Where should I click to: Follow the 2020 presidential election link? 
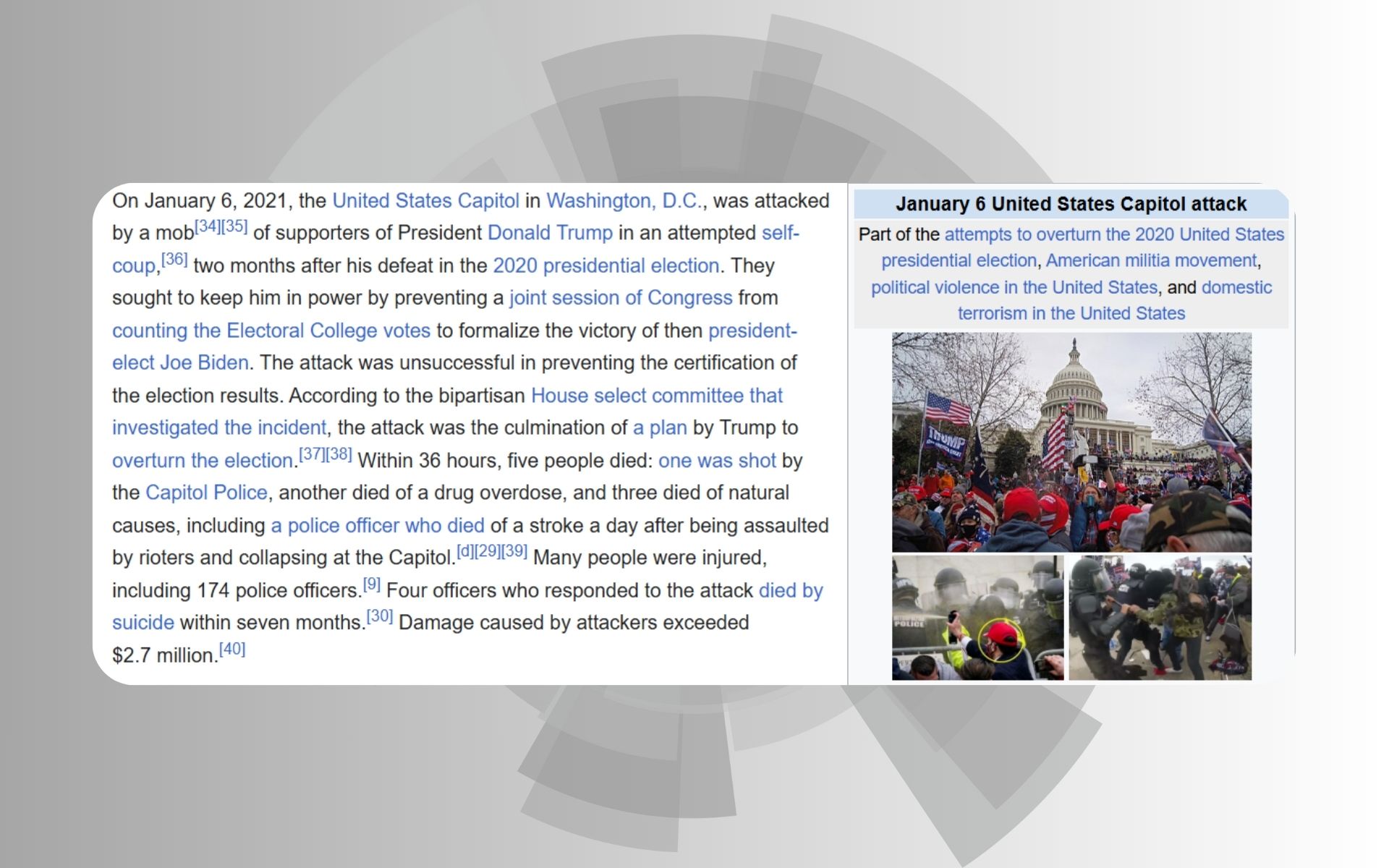[606, 265]
